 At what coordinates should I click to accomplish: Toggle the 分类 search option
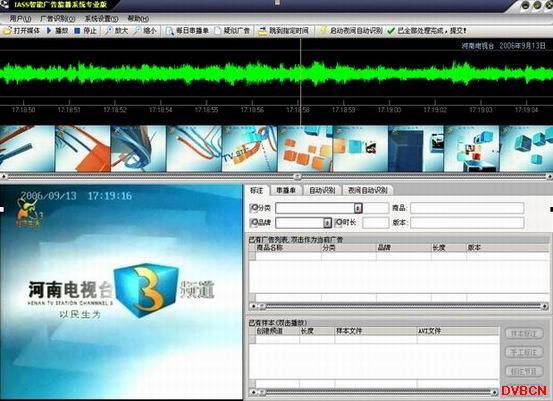click(254, 208)
